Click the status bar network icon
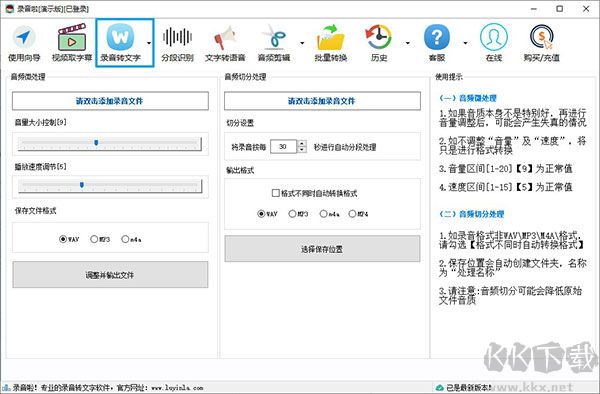Screen dimensions: 600x394 click(6, 387)
